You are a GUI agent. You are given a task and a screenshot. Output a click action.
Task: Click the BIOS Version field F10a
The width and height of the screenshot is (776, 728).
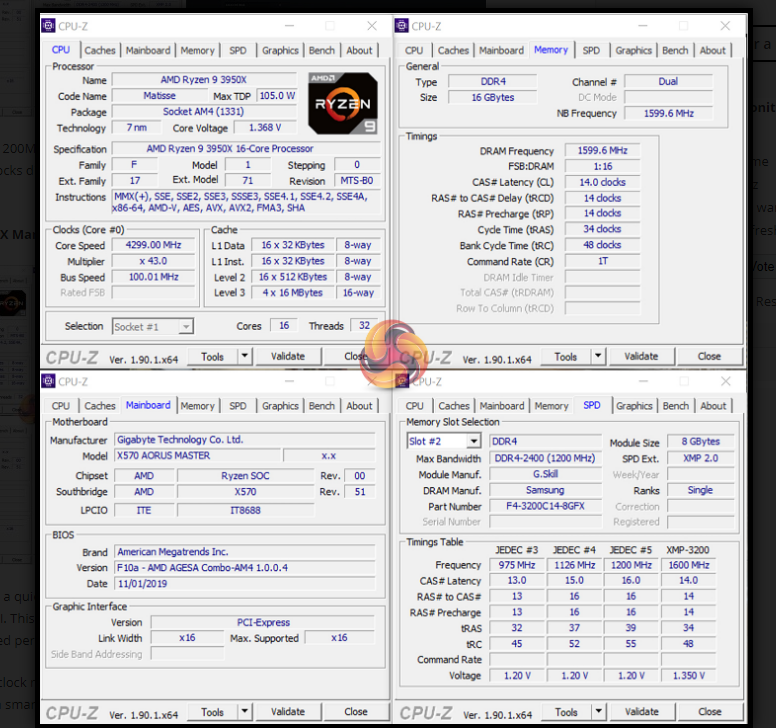point(245,568)
